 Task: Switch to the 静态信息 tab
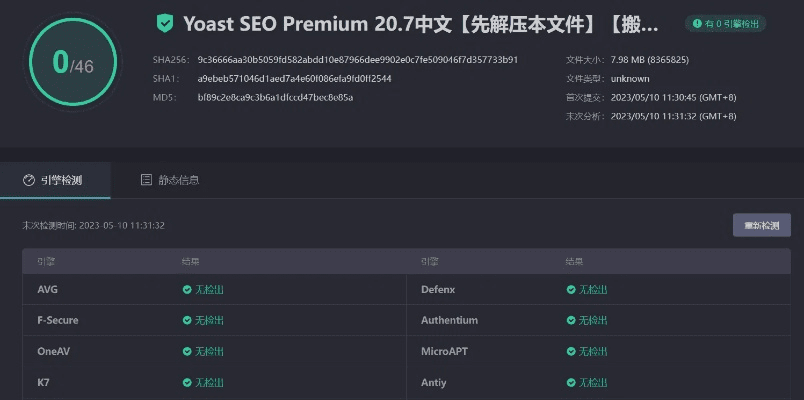(x=170, y=180)
